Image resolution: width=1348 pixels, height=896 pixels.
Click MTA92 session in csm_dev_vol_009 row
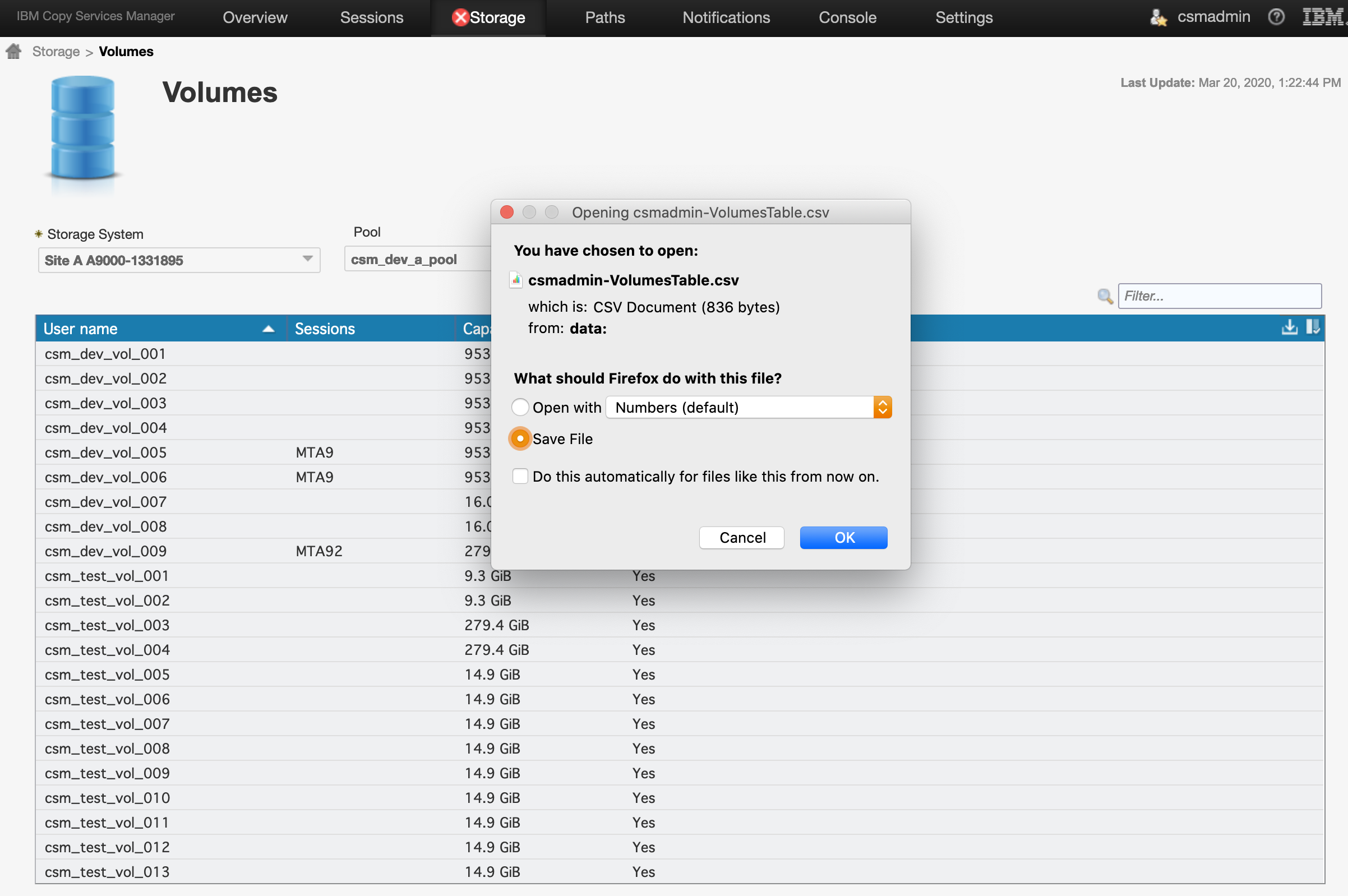pyautogui.click(x=319, y=551)
